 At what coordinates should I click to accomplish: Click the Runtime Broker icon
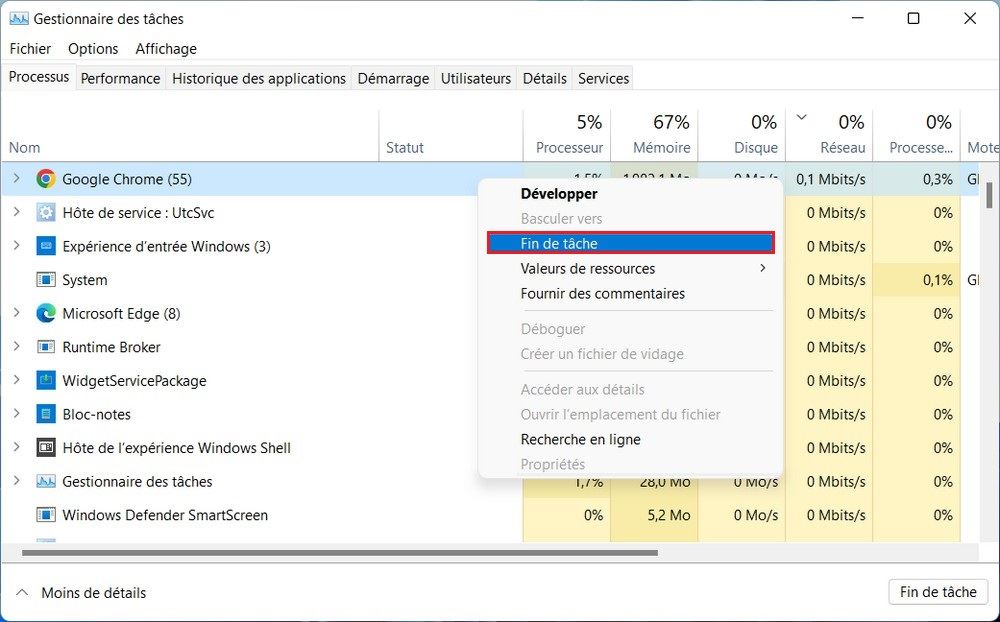click(x=45, y=347)
